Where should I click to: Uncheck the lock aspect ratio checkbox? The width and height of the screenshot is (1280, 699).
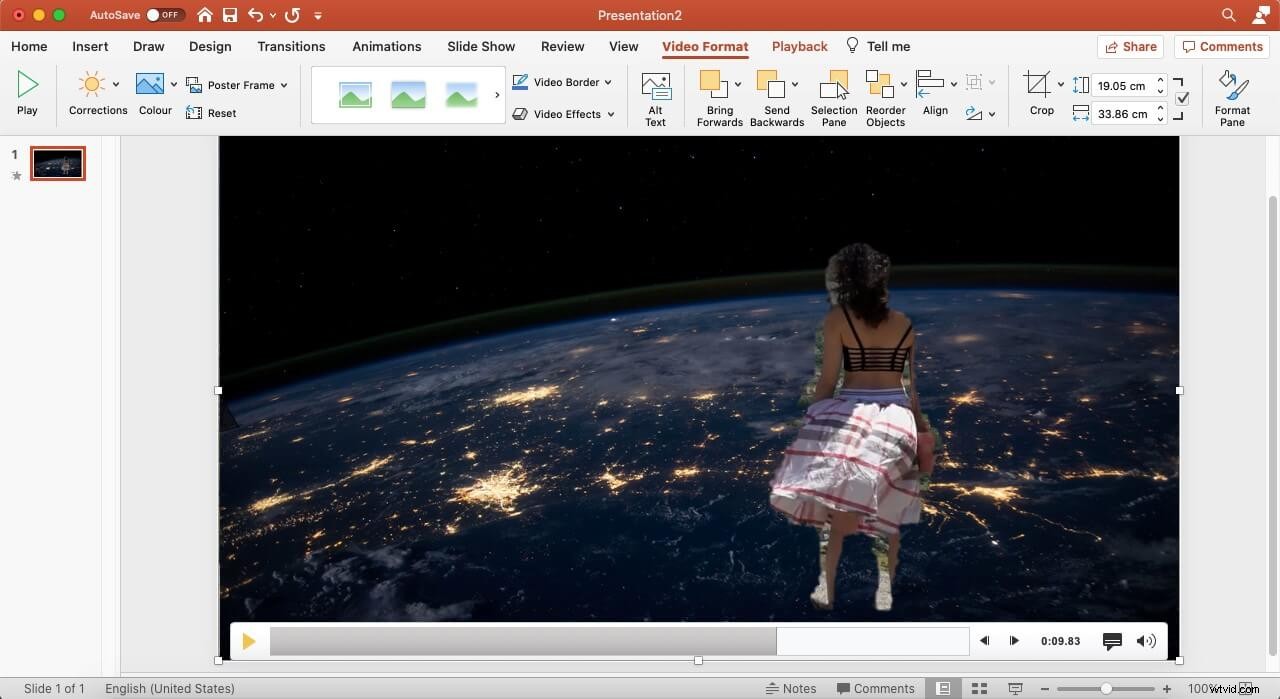click(x=1182, y=97)
